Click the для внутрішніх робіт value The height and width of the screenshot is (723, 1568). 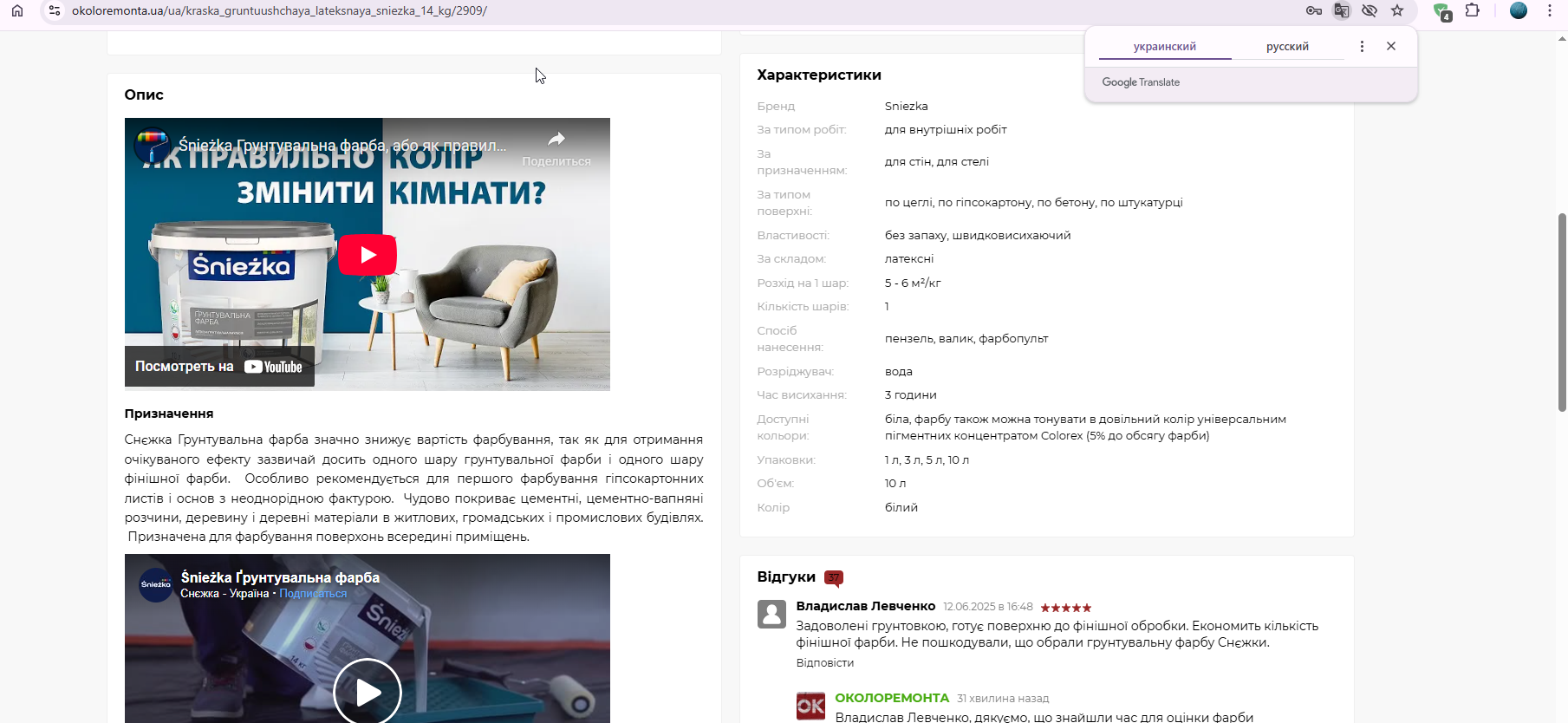pyautogui.click(x=946, y=129)
